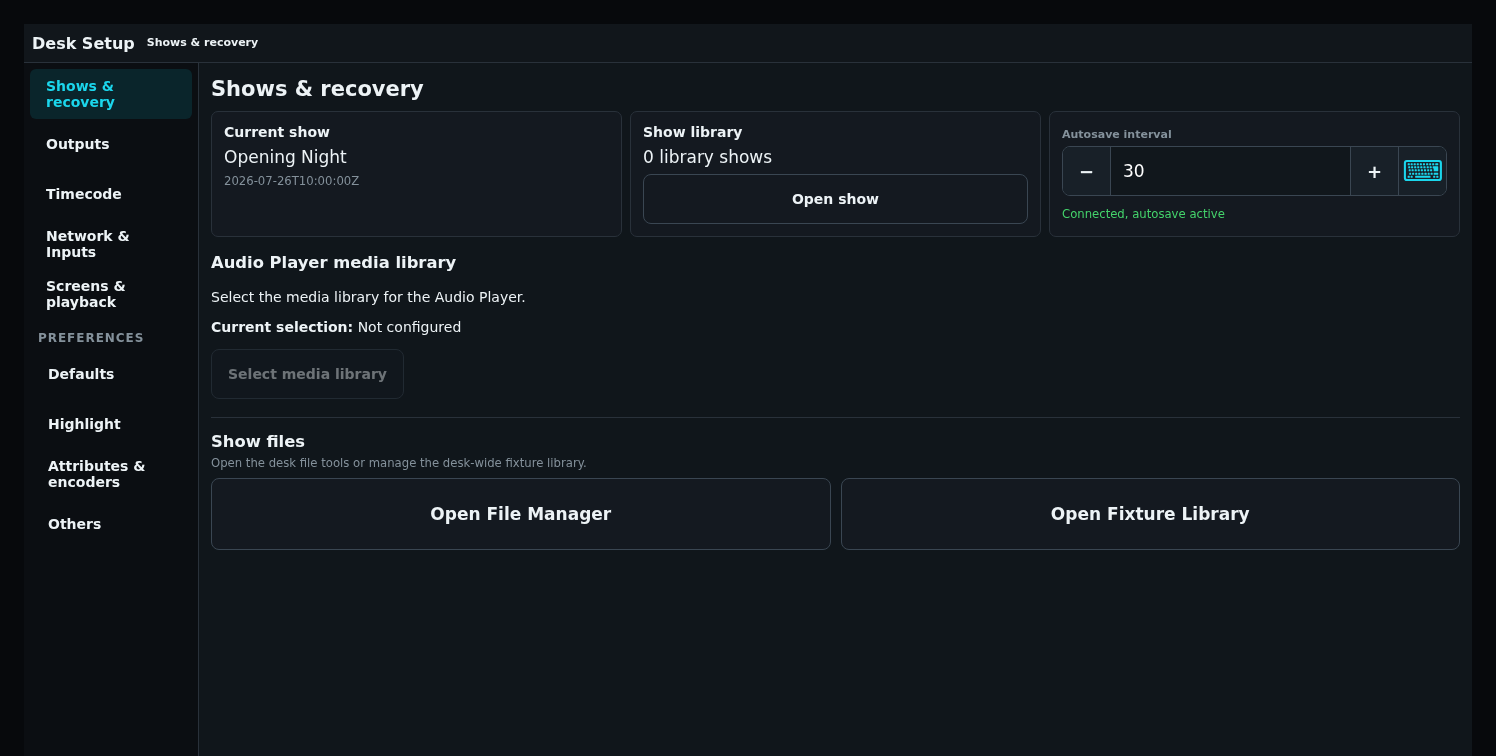
Task: Click the Desk Setup title
Action: 83,43
